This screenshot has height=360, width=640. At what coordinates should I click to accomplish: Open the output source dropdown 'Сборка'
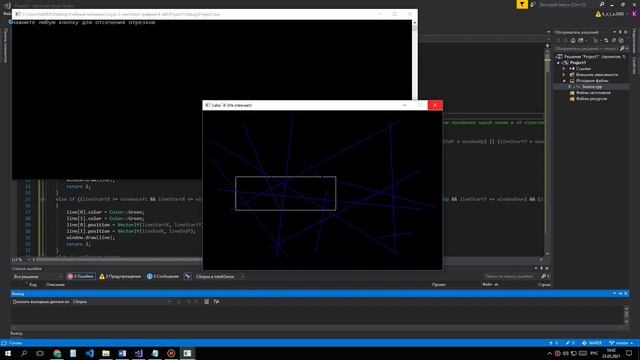point(122,302)
